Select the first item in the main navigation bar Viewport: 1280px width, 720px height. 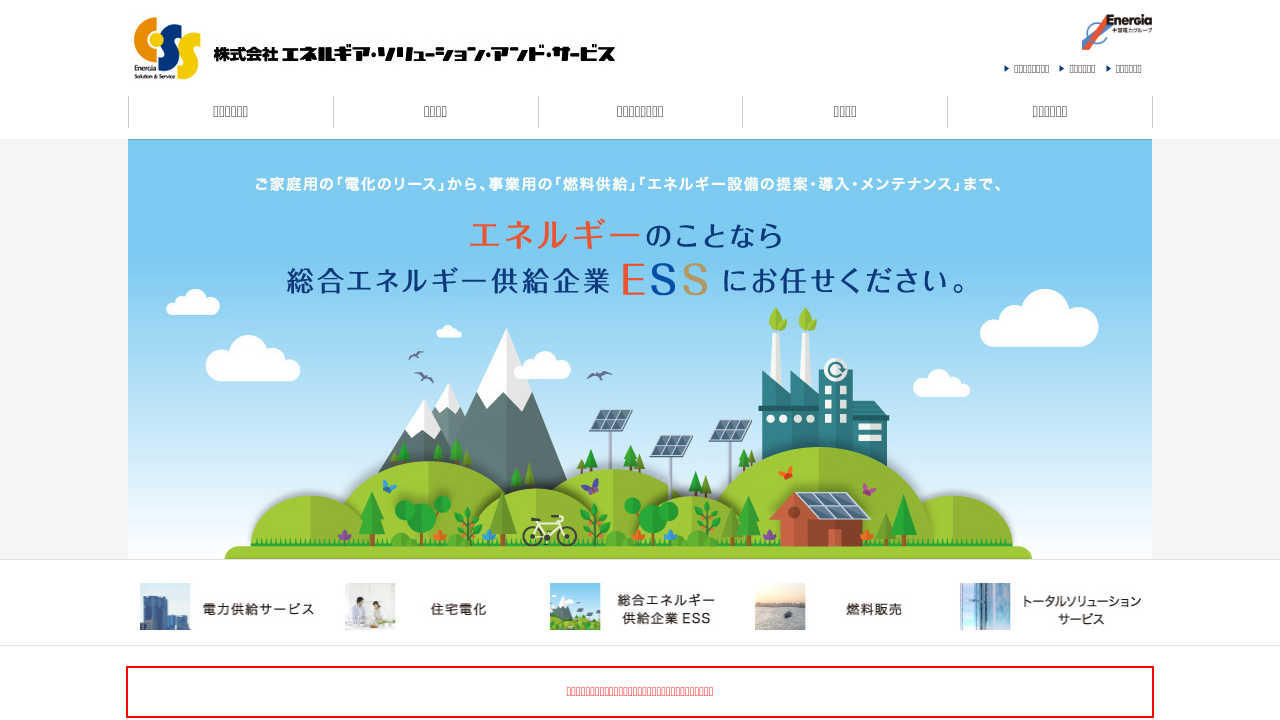(231, 112)
